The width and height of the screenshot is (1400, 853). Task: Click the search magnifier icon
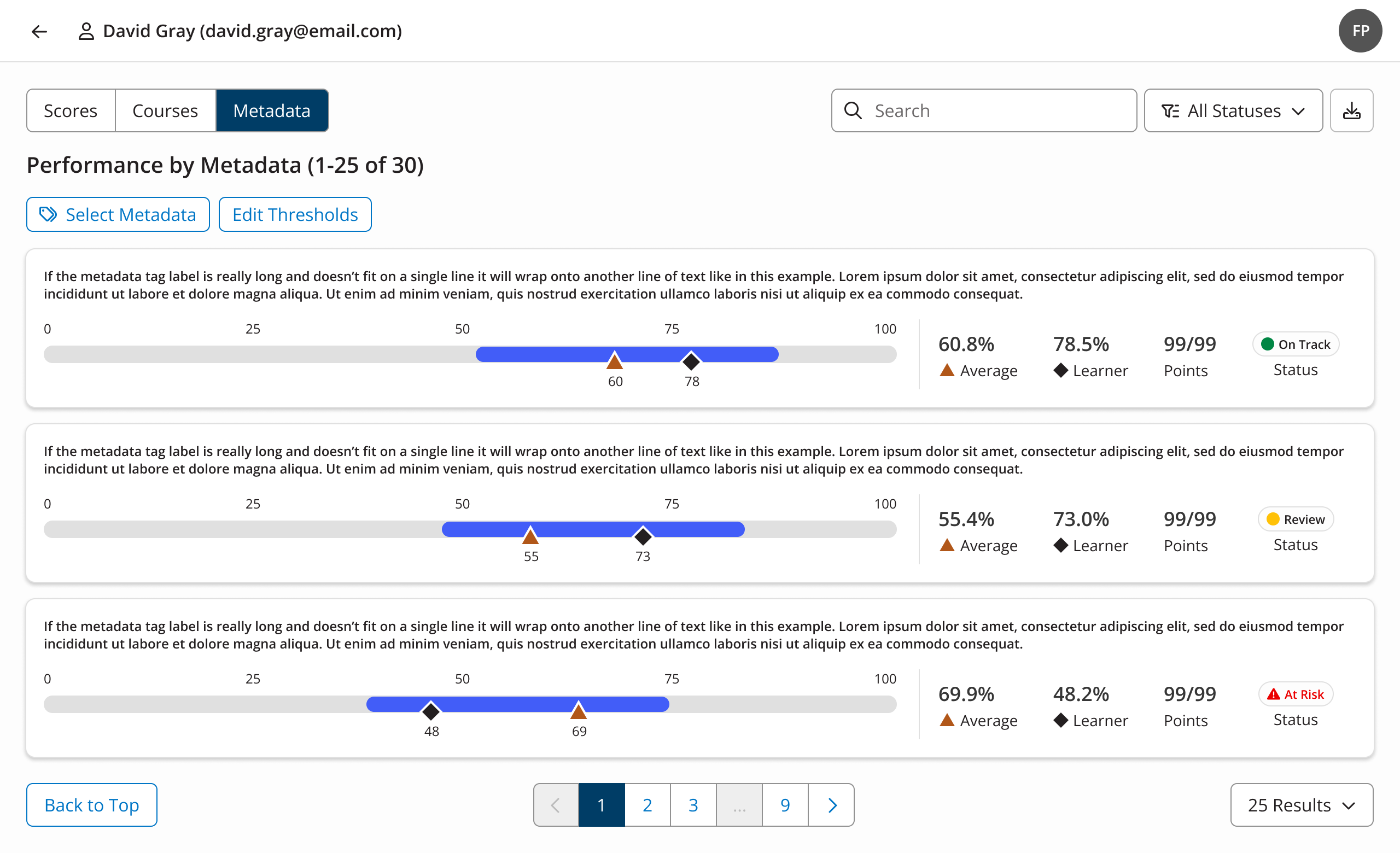(854, 110)
